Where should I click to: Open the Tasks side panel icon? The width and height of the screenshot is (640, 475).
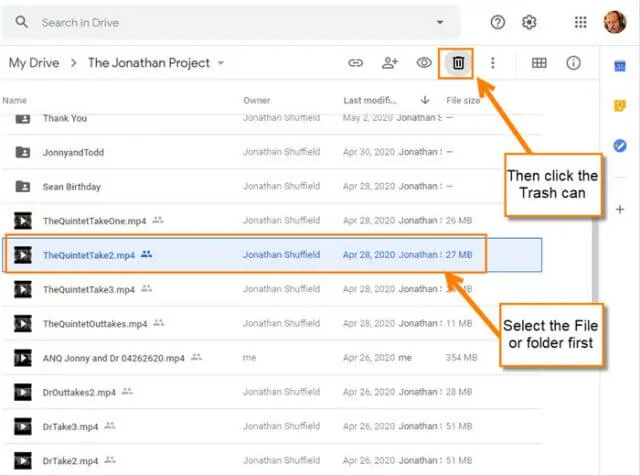[x=620, y=146]
